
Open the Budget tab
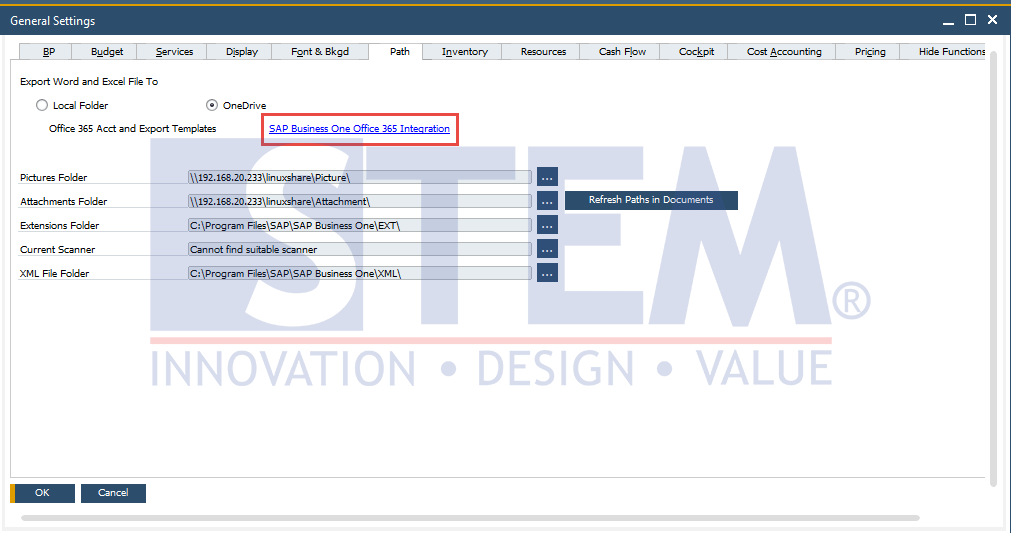[106, 52]
